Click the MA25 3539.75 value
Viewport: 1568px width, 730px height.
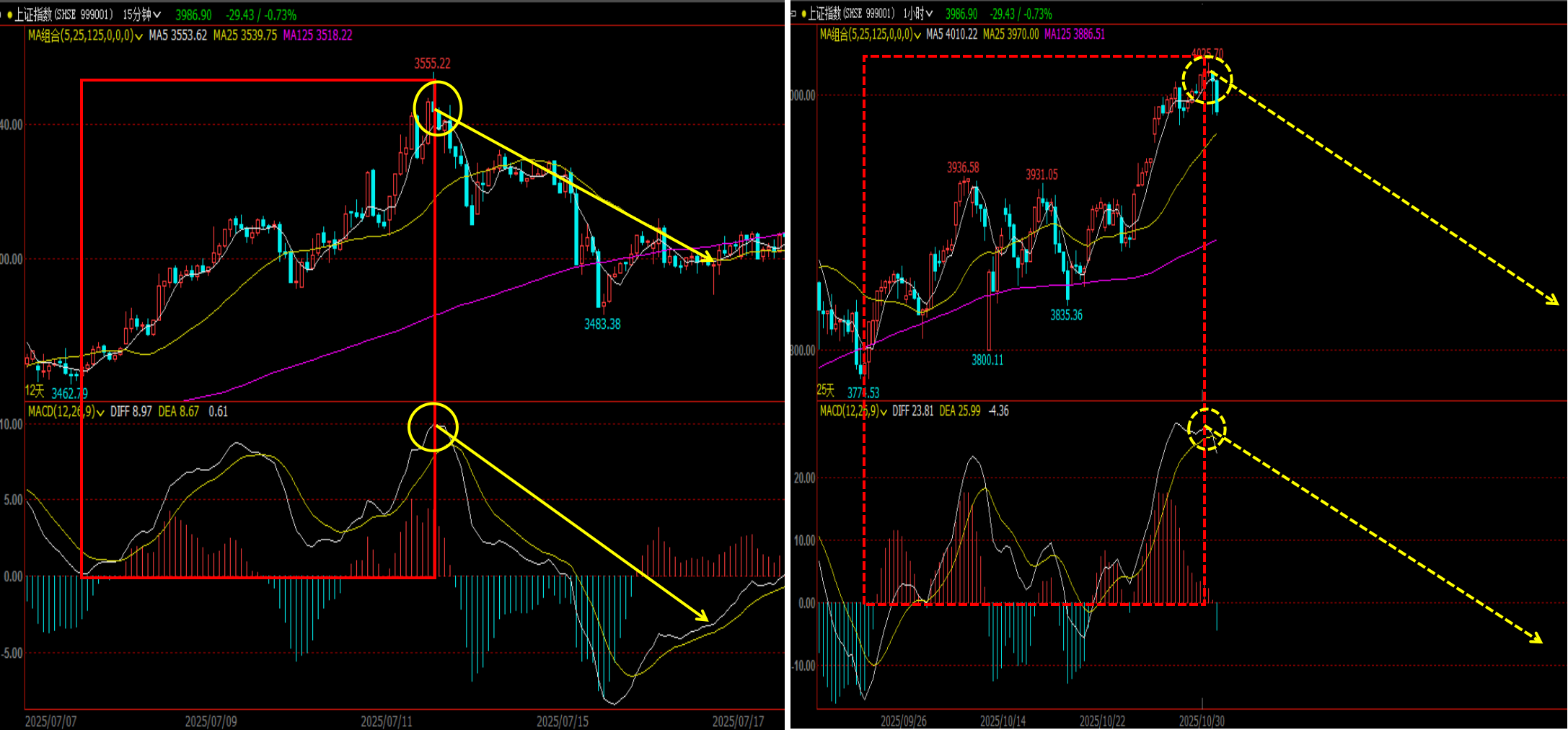pyautogui.click(x=245, y=35)
